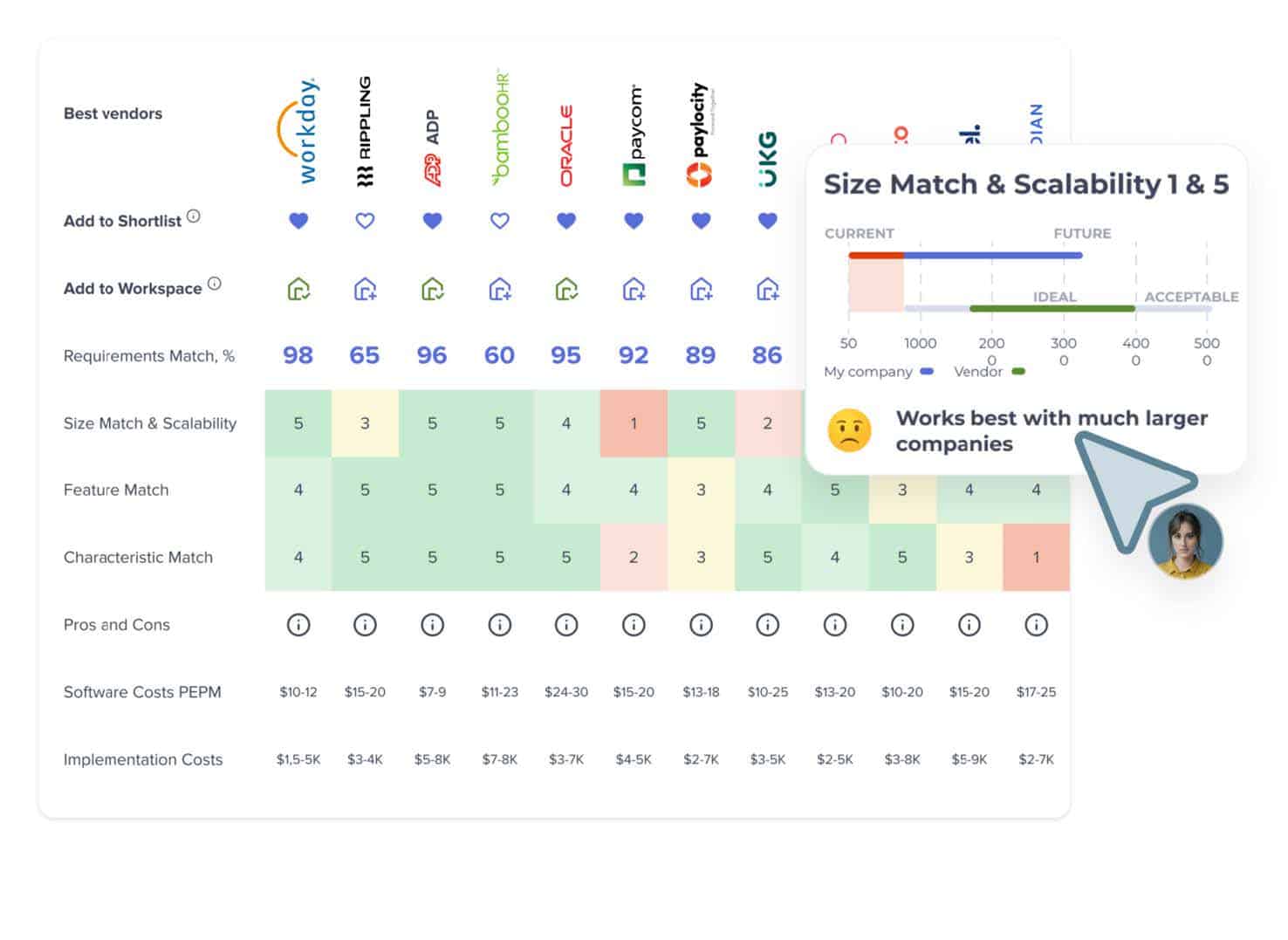Click 'Works best with much larger companies' text

coord(1047,430)
